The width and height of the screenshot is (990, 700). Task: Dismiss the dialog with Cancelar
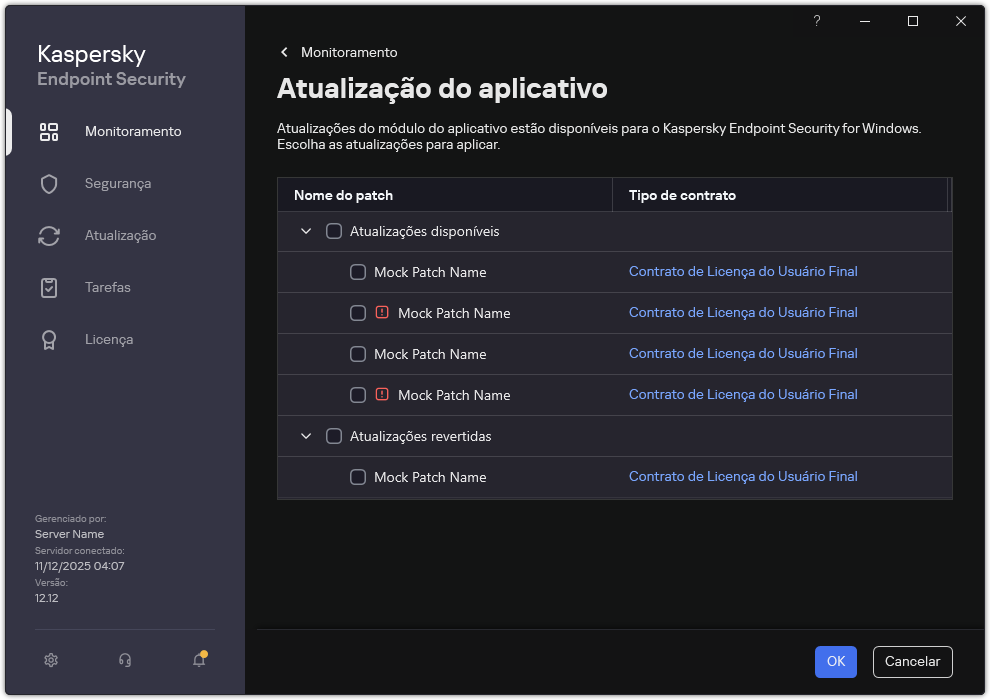coord(912,661)
